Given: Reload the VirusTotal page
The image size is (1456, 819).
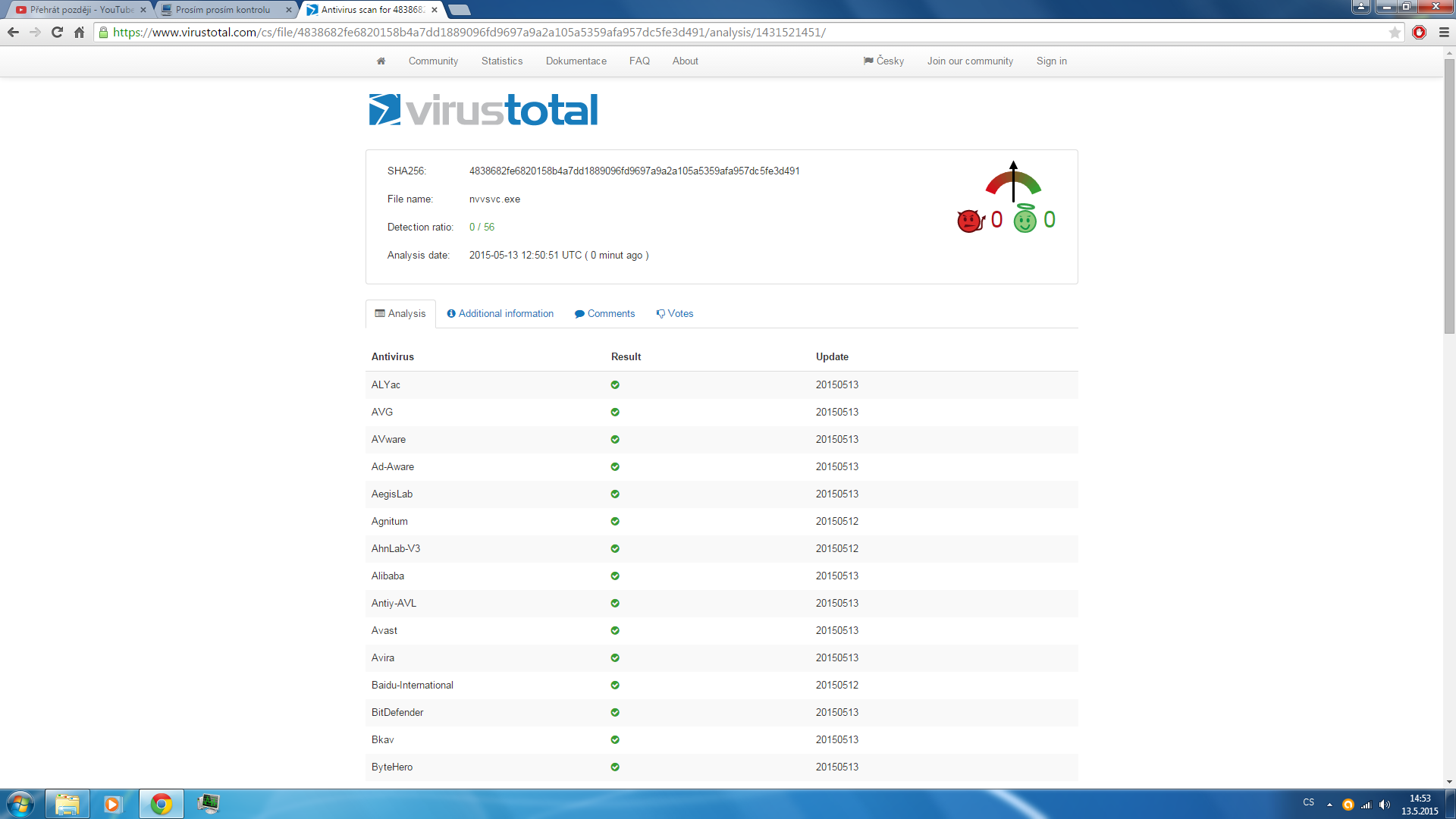Looking at the screenshot, I should [57, 33].
